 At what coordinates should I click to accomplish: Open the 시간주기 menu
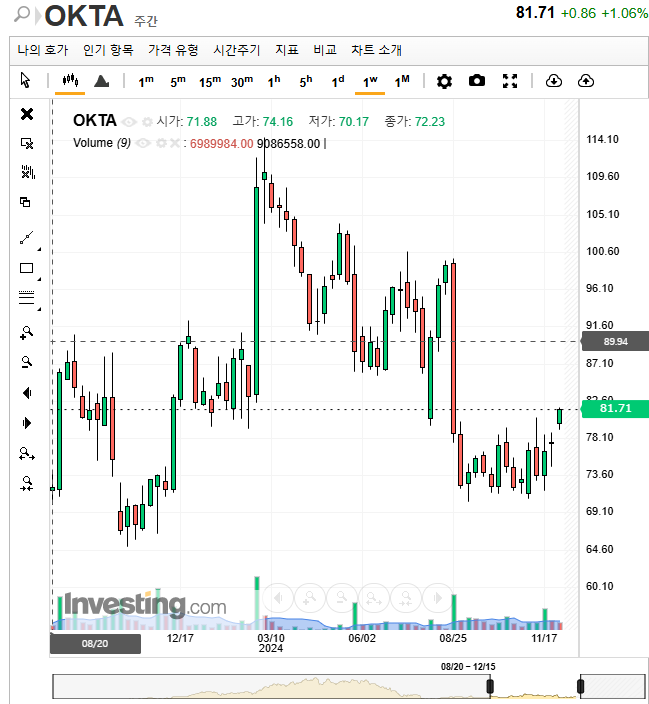237,49
